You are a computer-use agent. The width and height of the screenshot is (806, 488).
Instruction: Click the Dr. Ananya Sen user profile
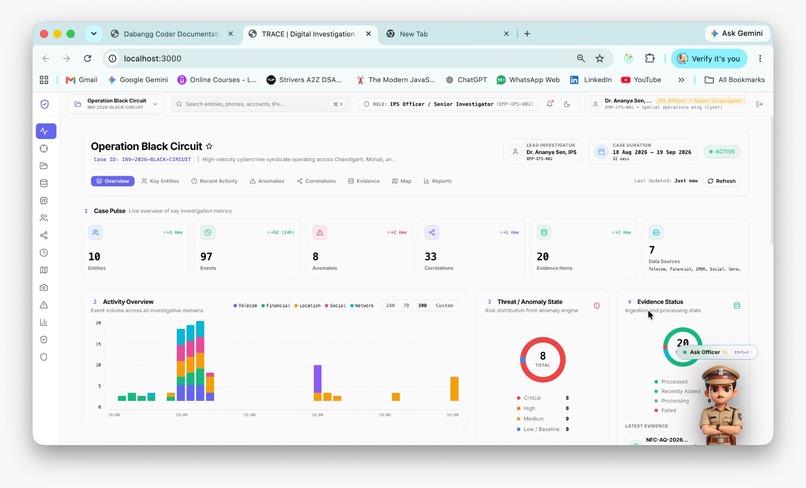pos(667,104)
